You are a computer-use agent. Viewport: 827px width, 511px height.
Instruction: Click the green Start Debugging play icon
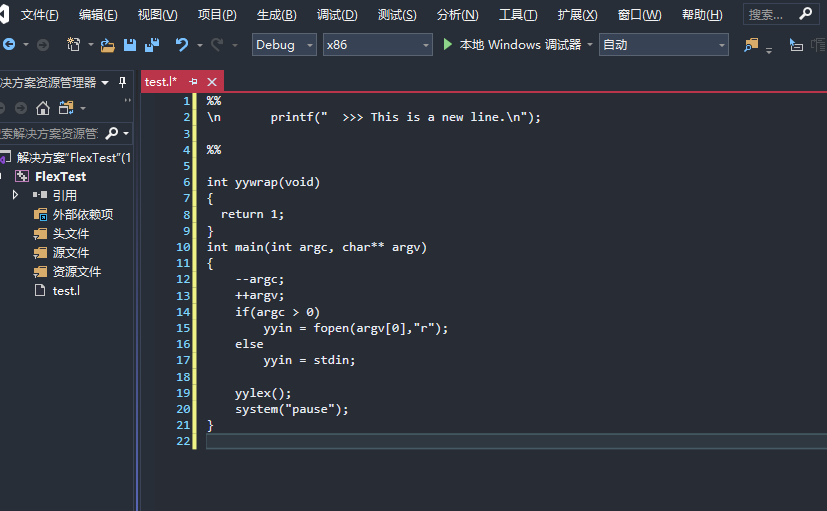click(448, 45)
